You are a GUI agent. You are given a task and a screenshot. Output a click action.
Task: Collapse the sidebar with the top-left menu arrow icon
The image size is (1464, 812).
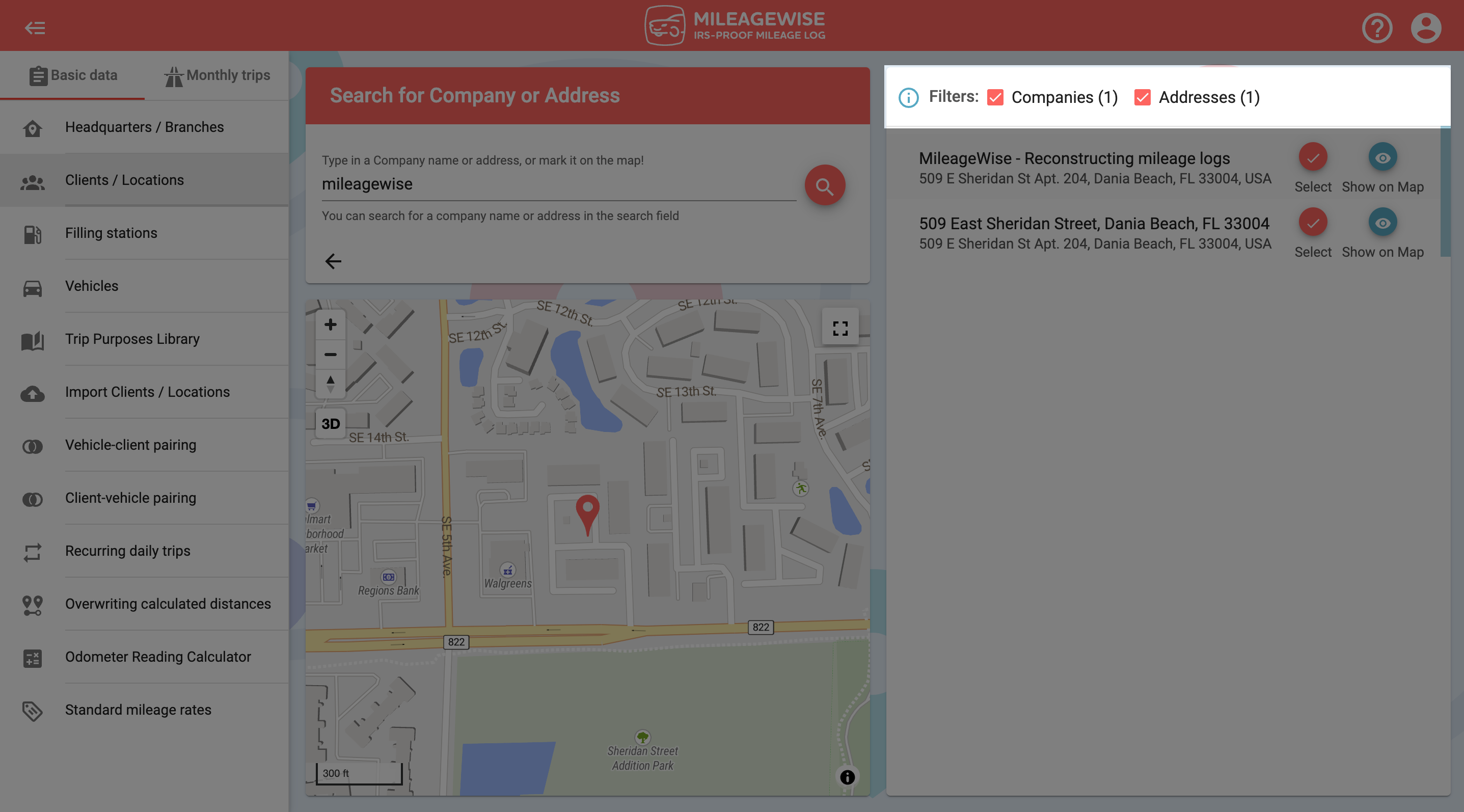(x=35, y=28)
